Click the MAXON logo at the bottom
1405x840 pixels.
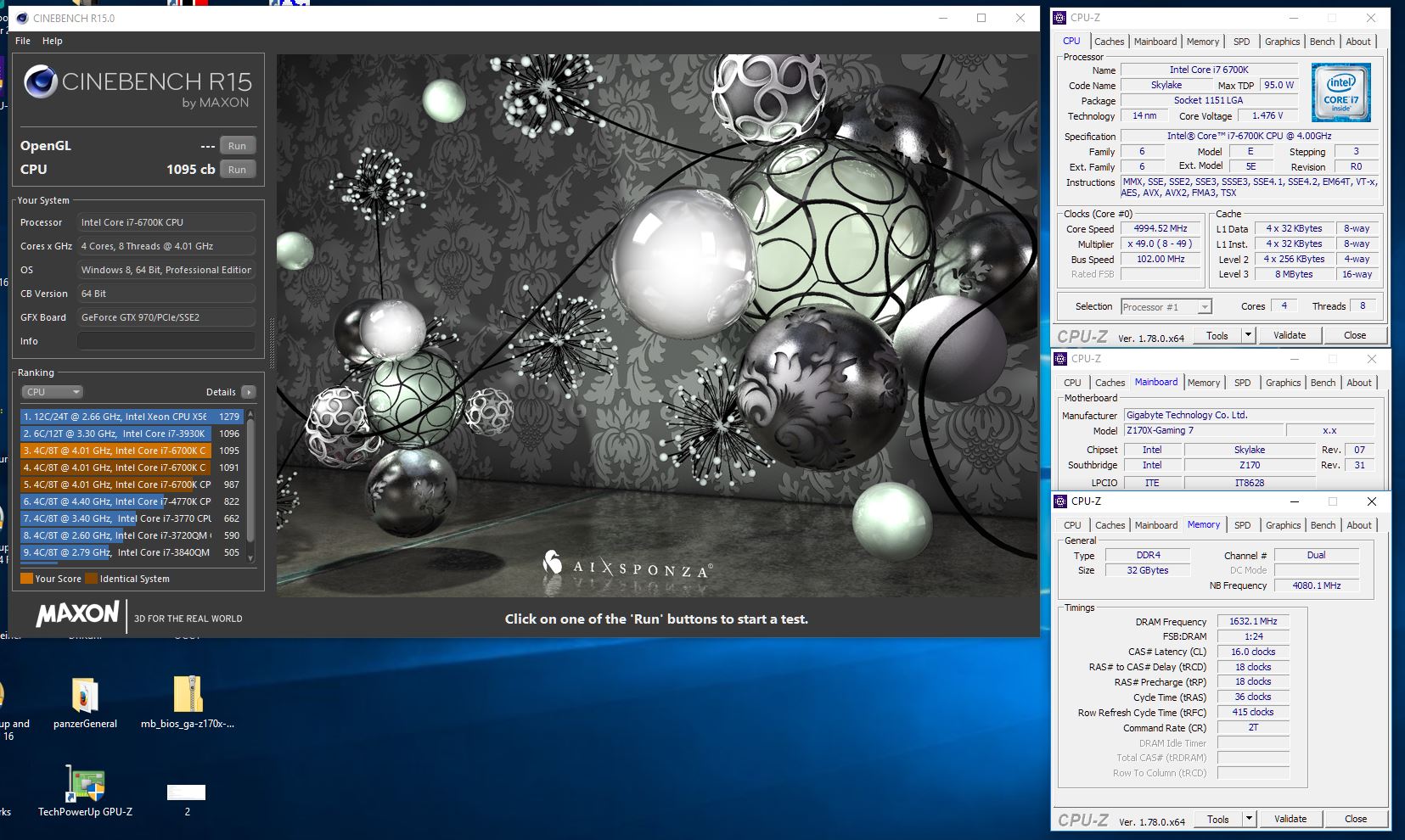coord(77,614)
